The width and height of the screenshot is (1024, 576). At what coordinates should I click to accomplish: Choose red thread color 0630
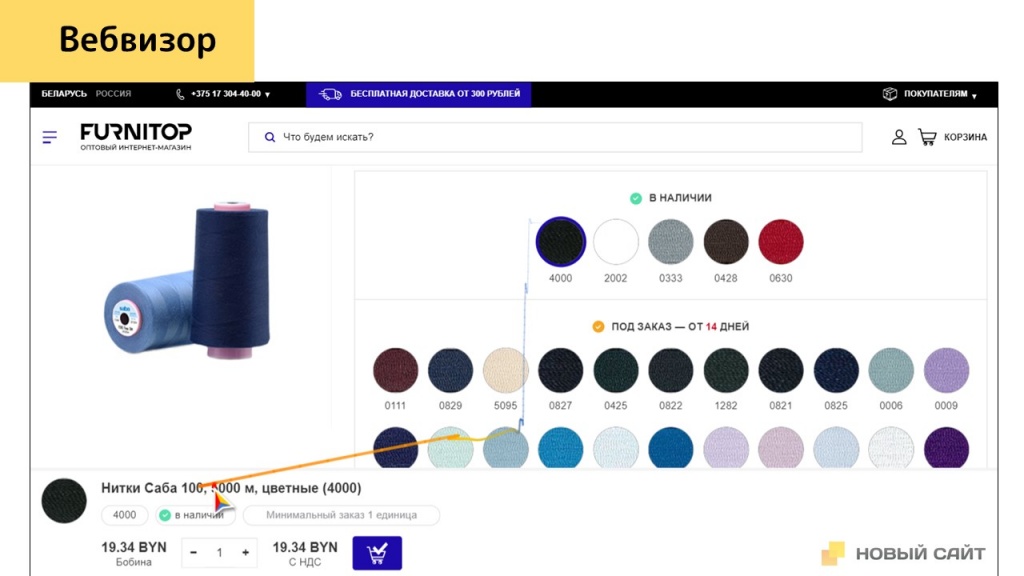tap(780, 242)
